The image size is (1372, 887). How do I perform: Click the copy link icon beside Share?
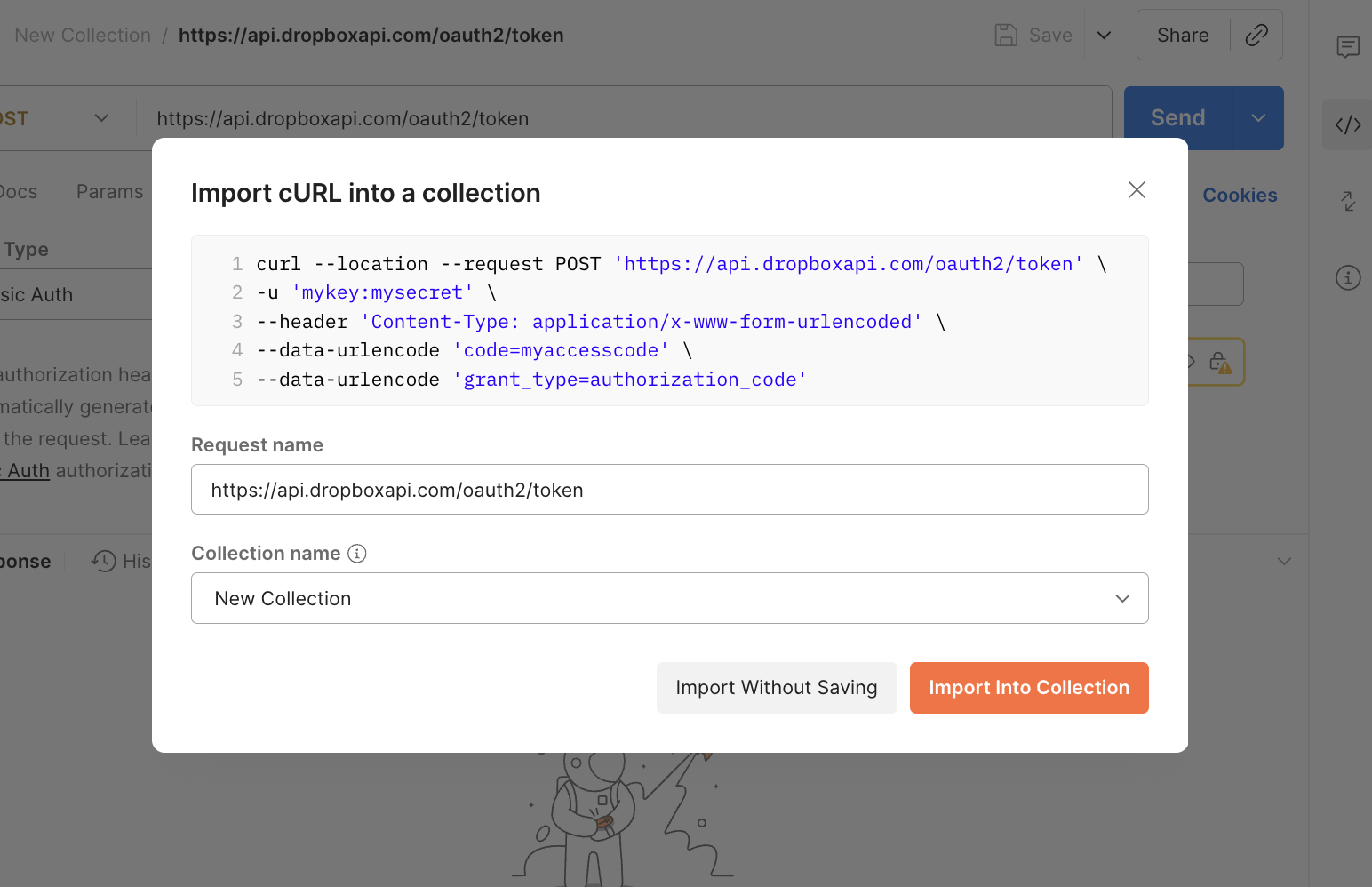[1256, 36]
